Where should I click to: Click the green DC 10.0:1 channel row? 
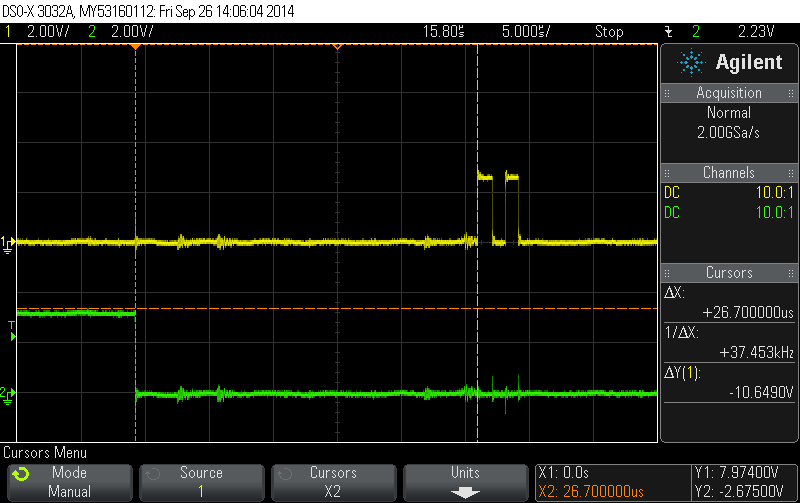[729, 212]
